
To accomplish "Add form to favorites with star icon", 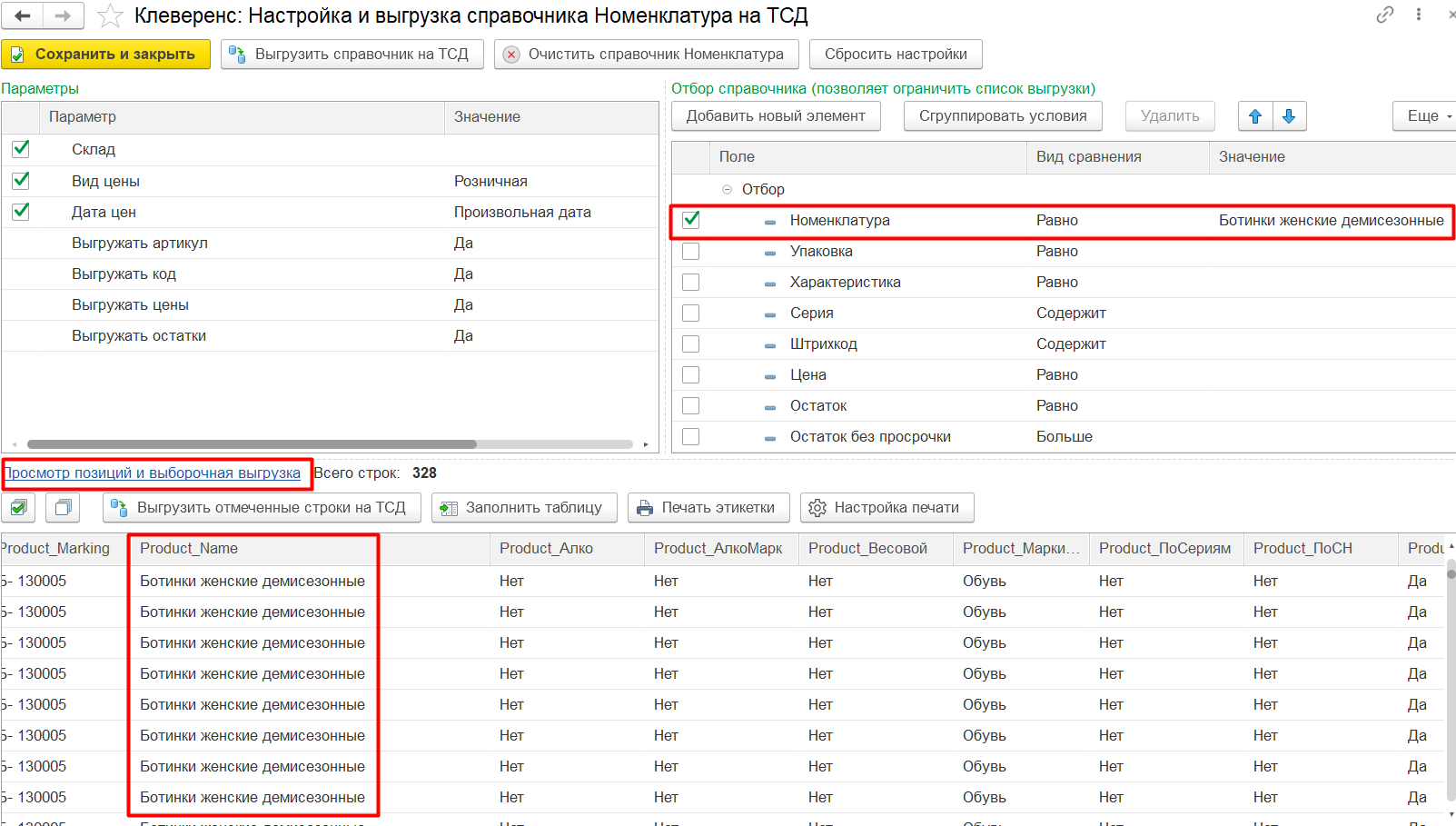I will [x=110, y=15].
